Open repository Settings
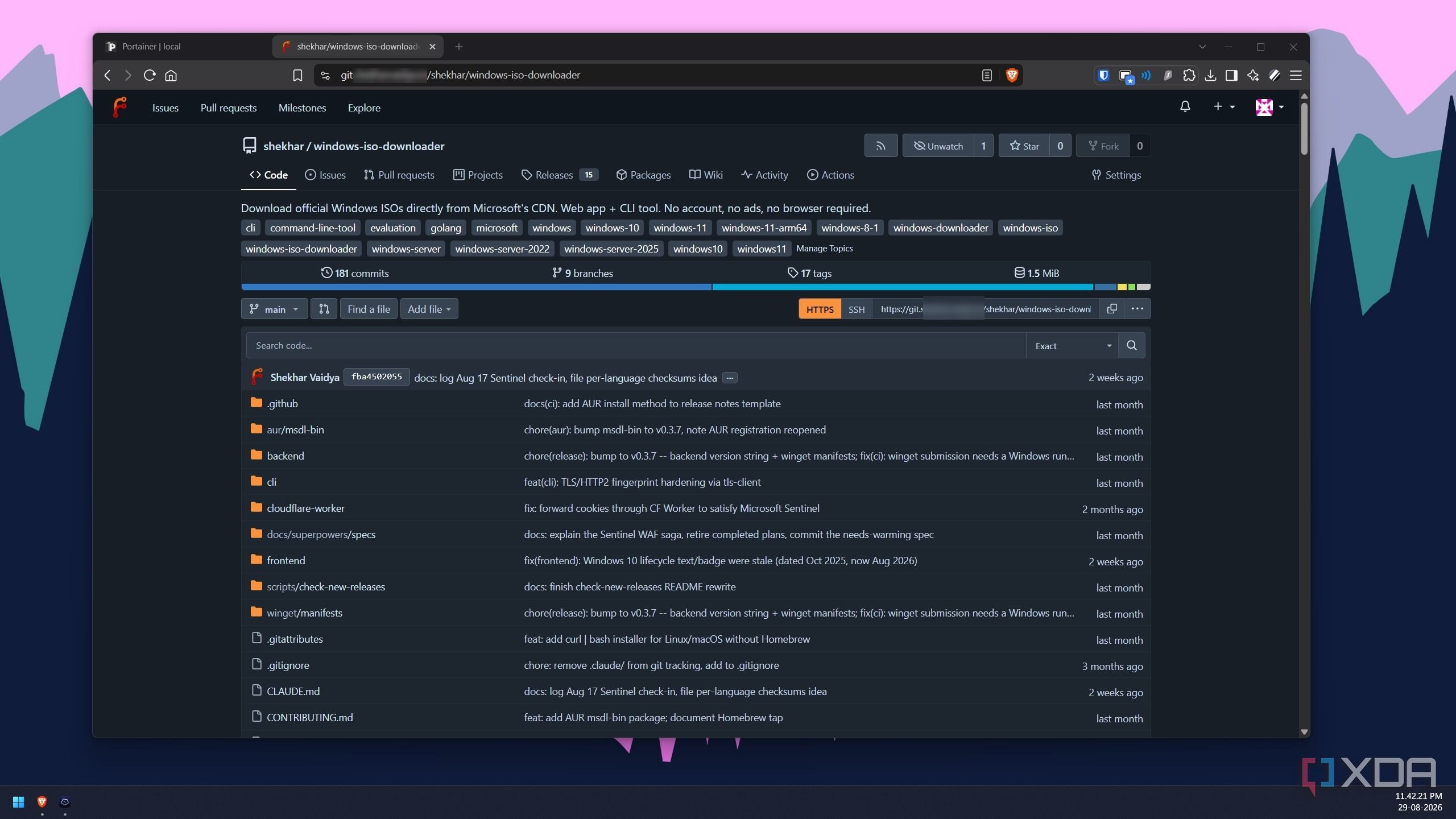This screenshot has height=819, width=1456. click(1116, 175)
